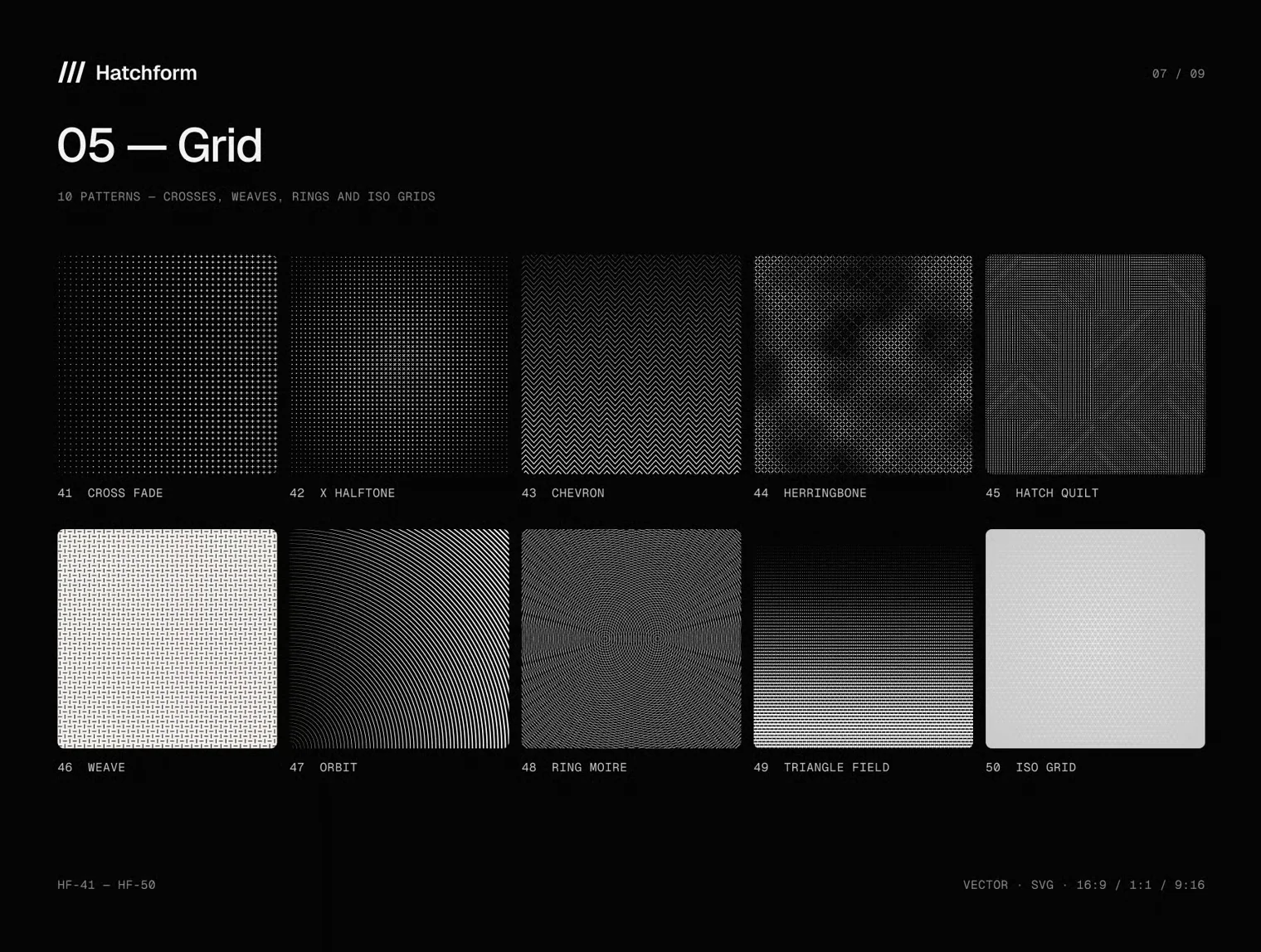1261x952 pixels.
Task: Click the "41 CROSS FADE" caption
Action: (110, 493)
